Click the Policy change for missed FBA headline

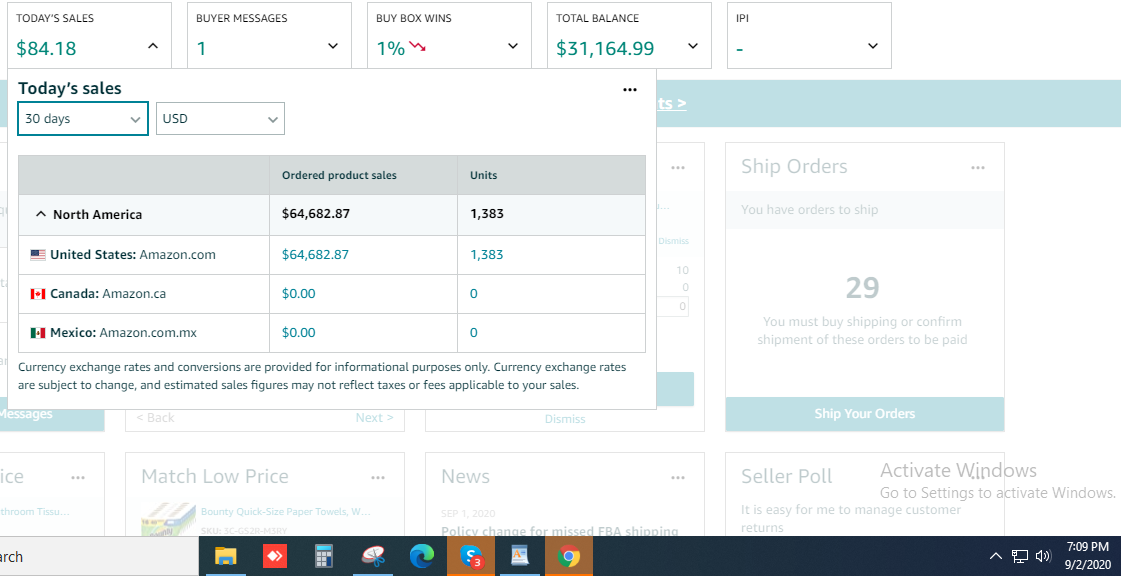coord(560,531)
